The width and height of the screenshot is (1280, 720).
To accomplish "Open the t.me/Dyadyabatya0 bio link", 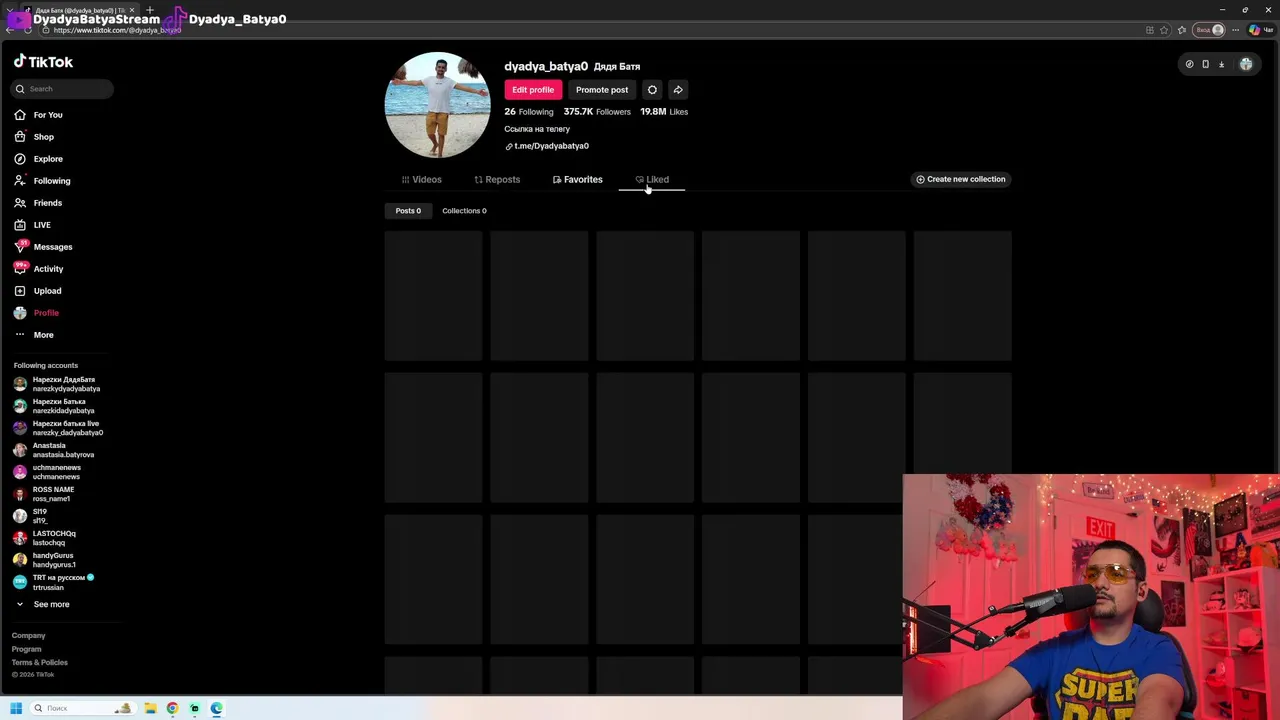I will tap(547, 146).
